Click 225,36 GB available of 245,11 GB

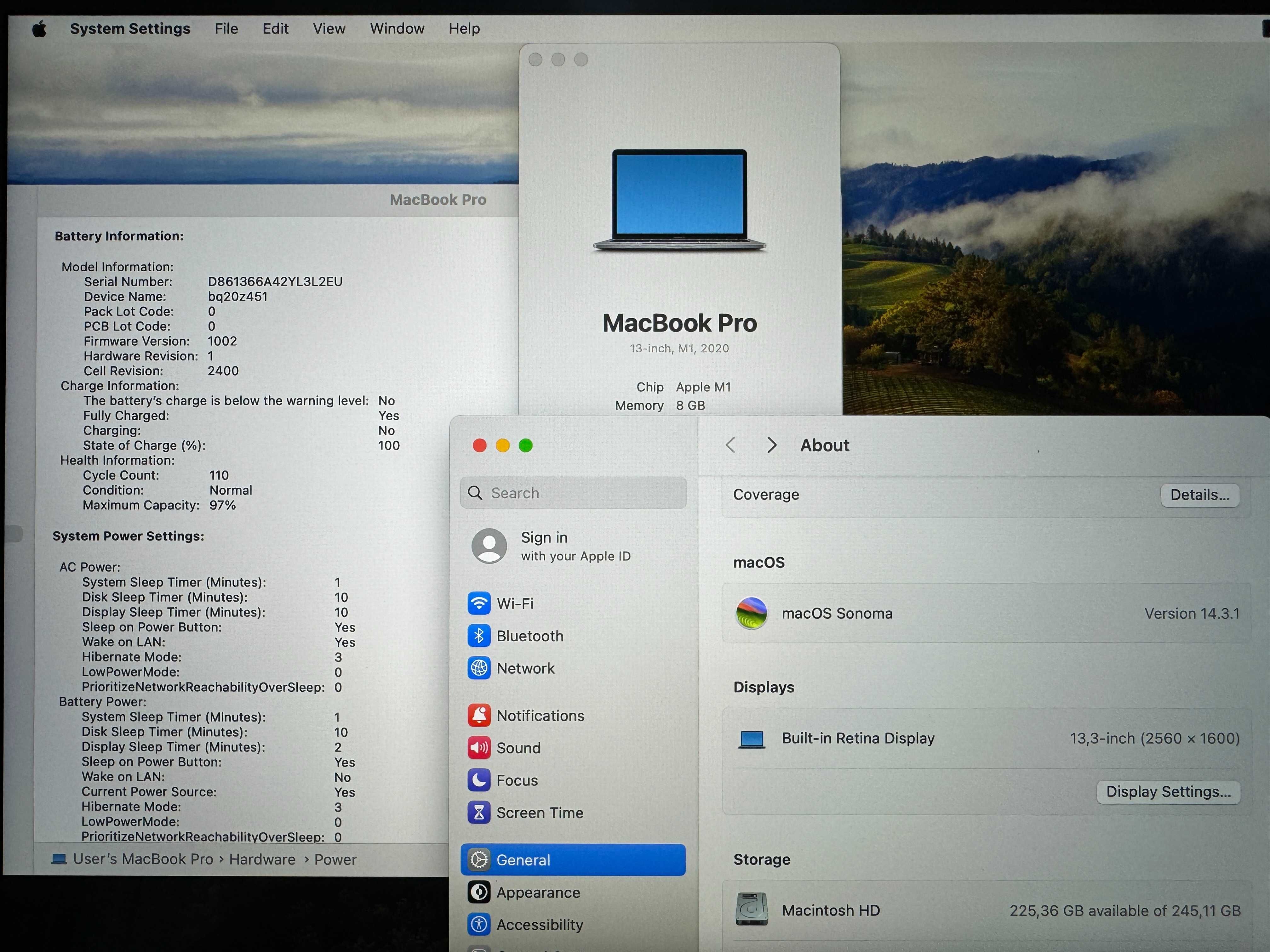click(x=1125, y=911)
